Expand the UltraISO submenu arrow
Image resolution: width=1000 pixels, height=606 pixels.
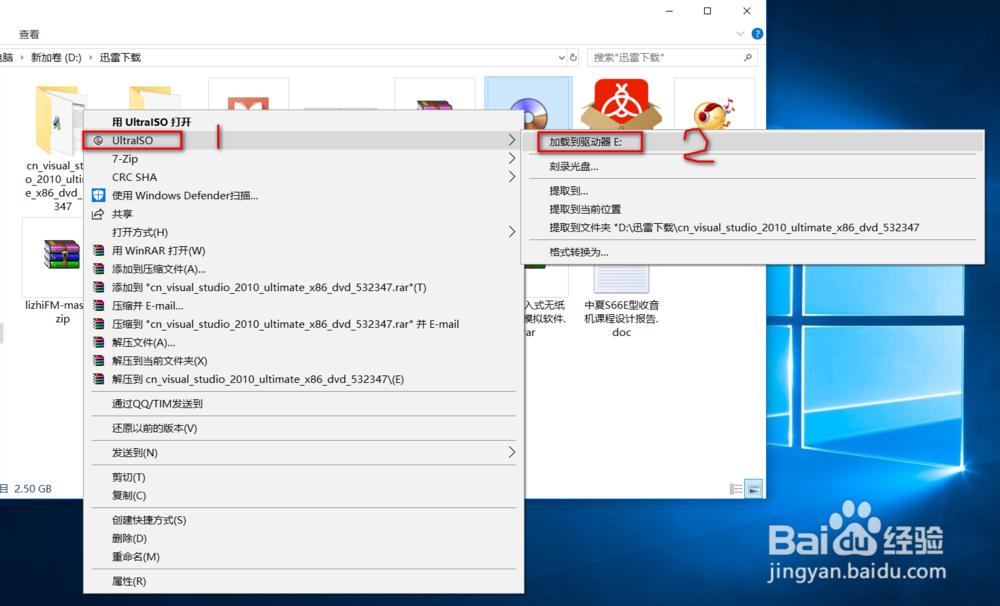click(511, 140)
